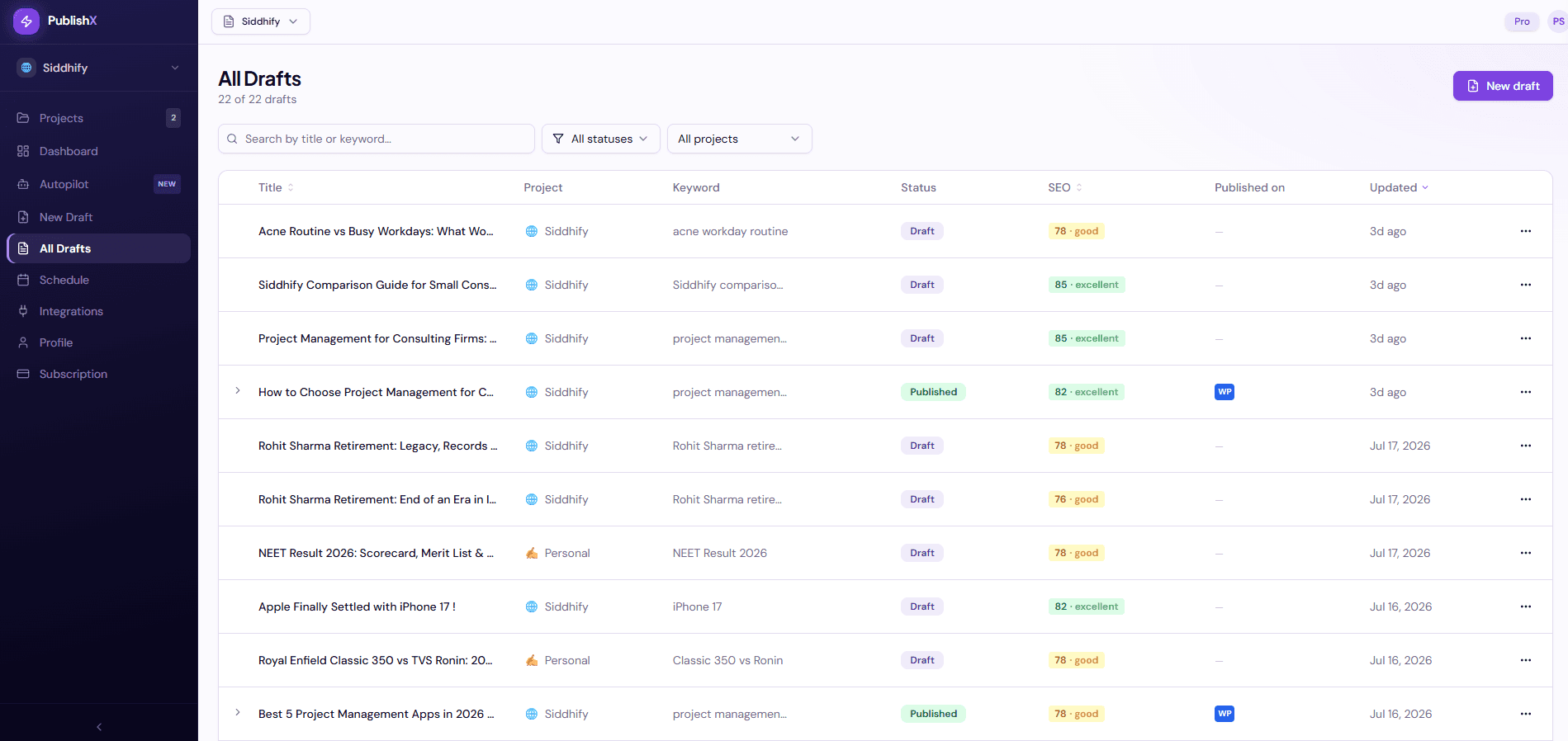The image size is (1568, 741).
Task: Click the Personal project icon on Royal Enfield row
Action: click(x=532, y=660)
